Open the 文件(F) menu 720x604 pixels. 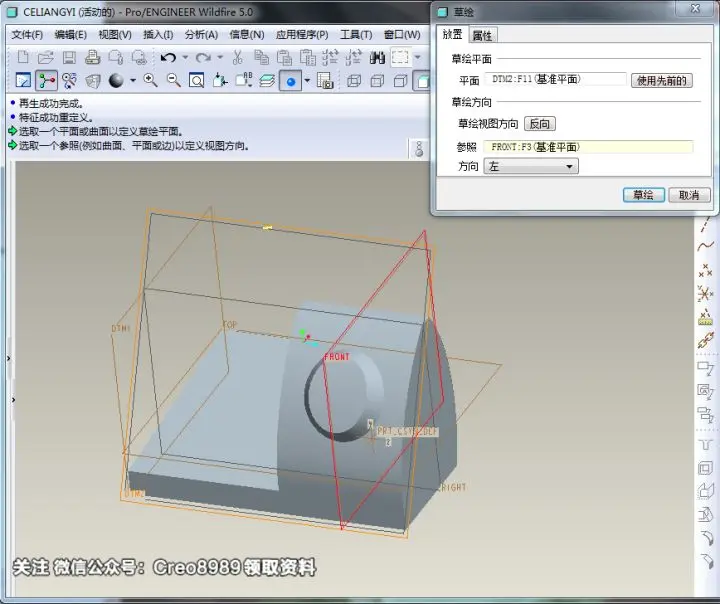pos(27,35)
